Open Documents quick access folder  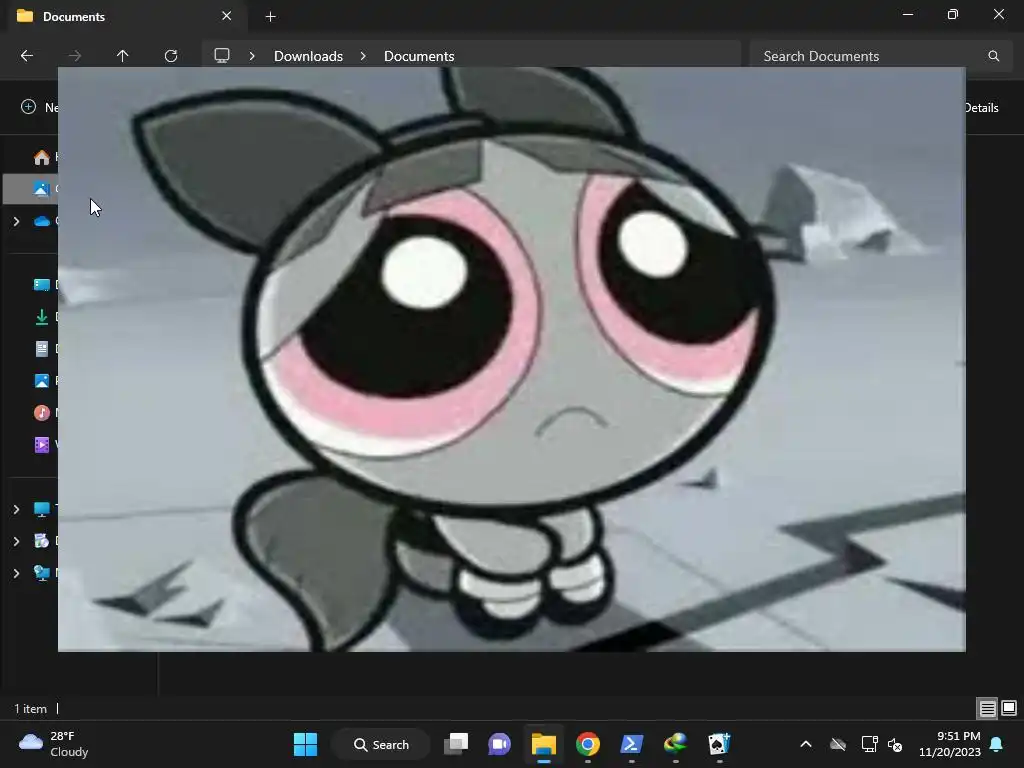click(42, 349)
